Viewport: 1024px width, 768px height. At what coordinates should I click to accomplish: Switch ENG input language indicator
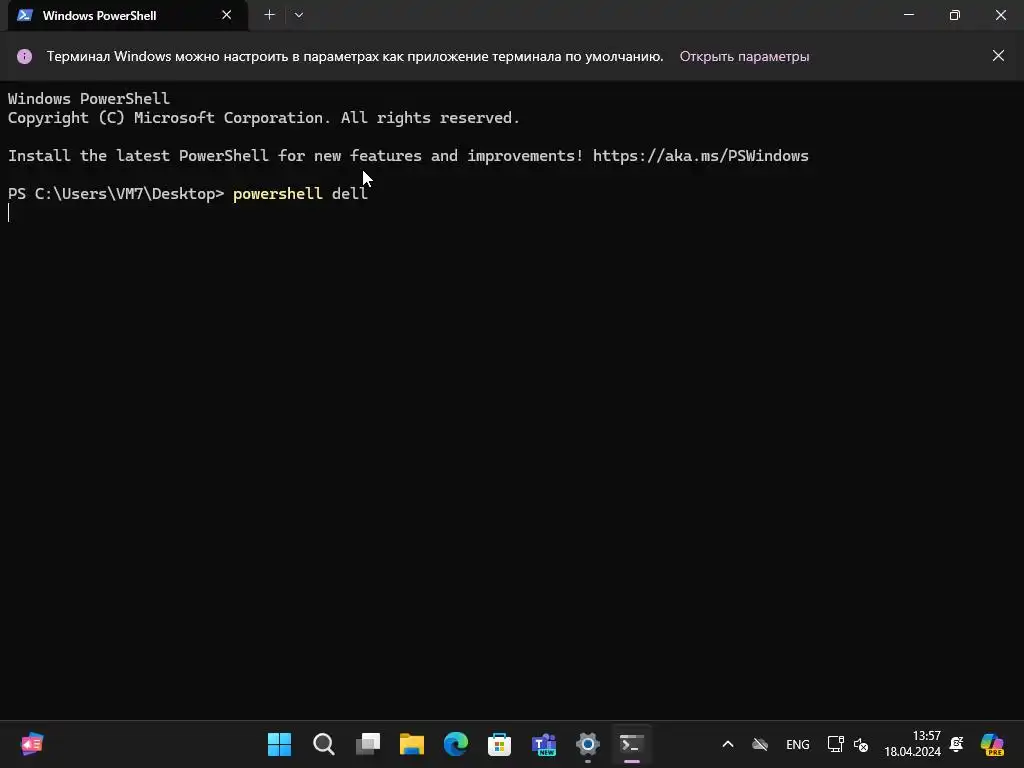click(x=797, y=744)
